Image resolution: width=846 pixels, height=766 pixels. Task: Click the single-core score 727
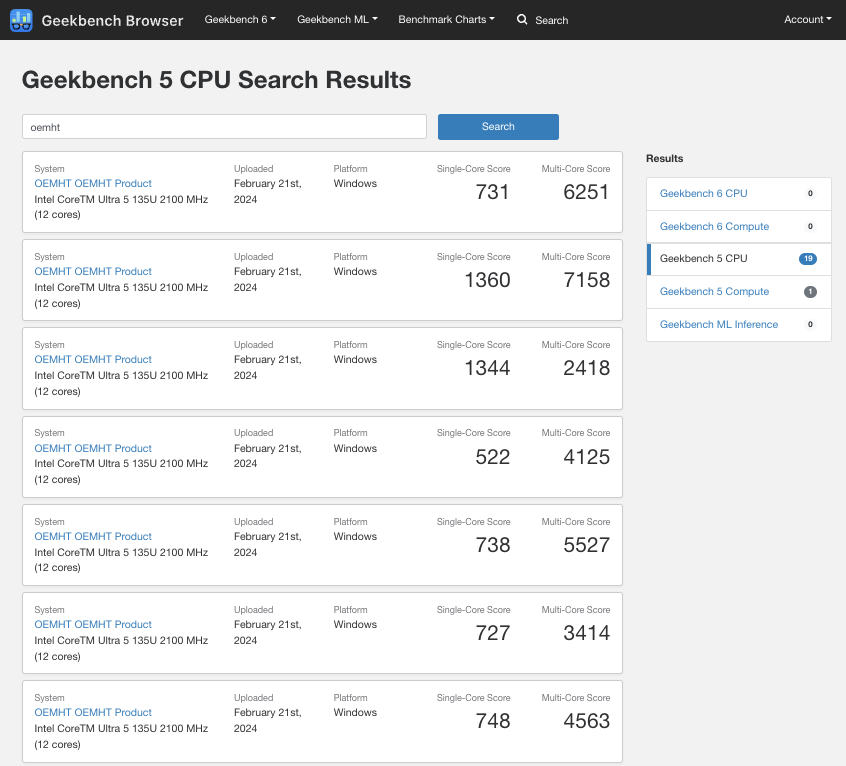click(493, 633)
